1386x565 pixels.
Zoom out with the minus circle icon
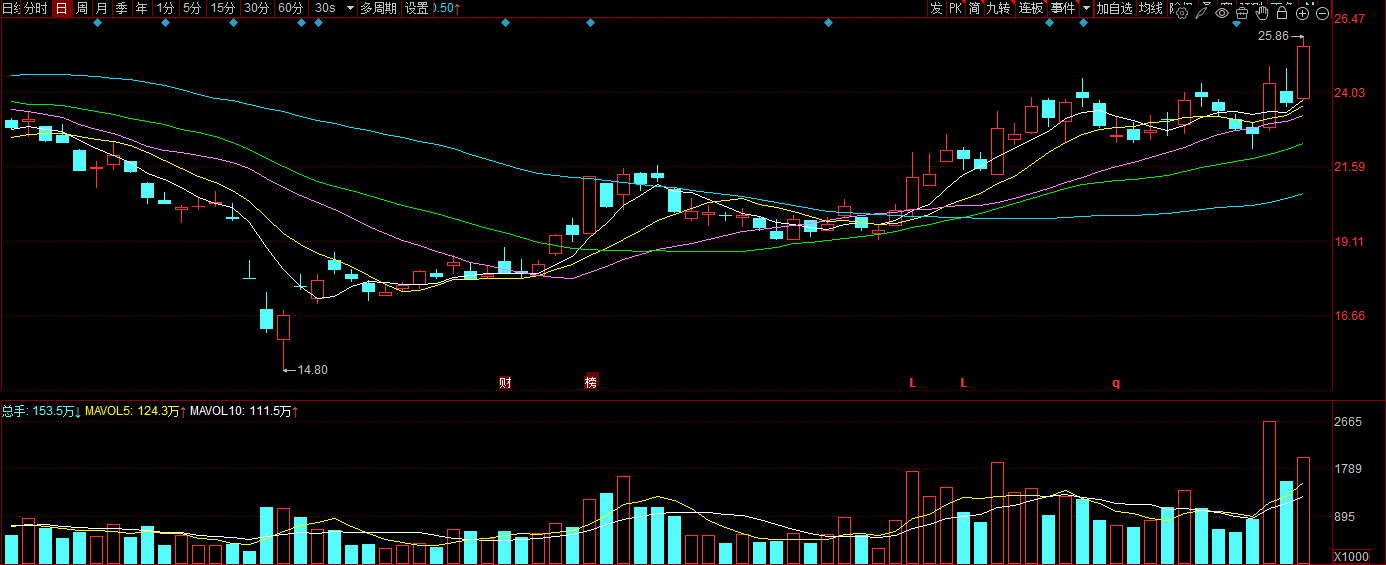[1322, 13]
